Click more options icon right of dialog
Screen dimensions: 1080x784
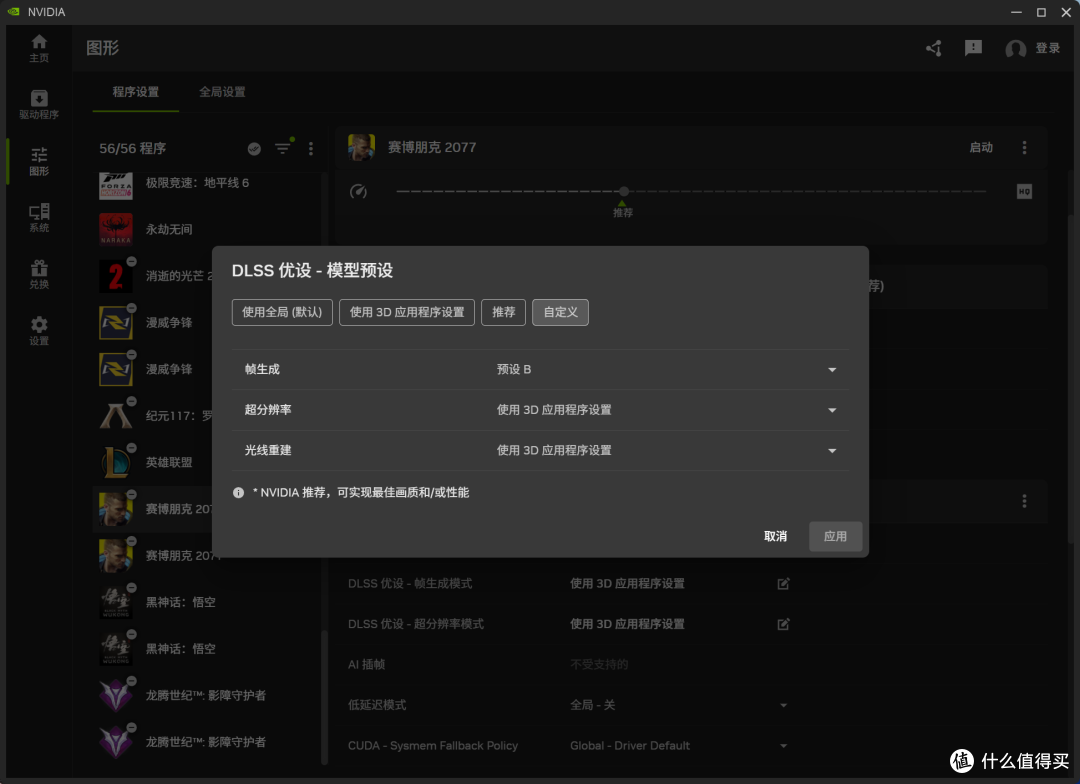tap(1024, 502)
